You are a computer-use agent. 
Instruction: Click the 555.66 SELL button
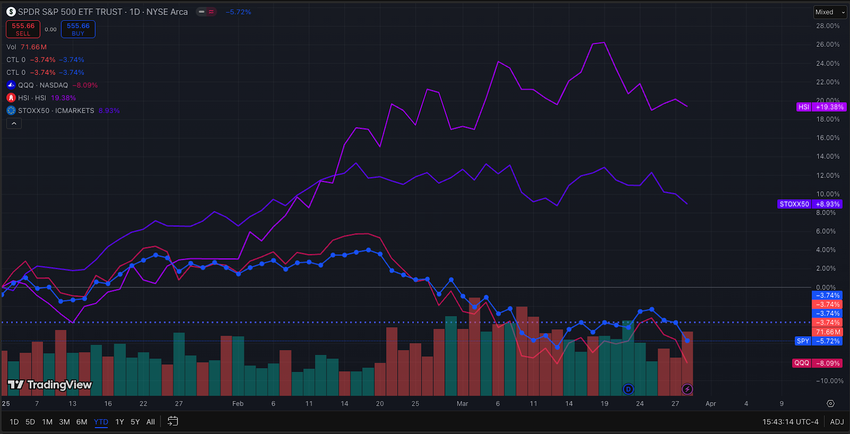click(23, 29)
